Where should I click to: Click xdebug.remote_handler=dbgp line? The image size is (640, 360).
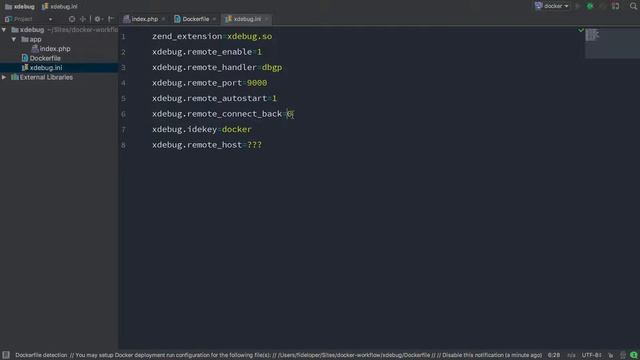[x=217, y=67]
